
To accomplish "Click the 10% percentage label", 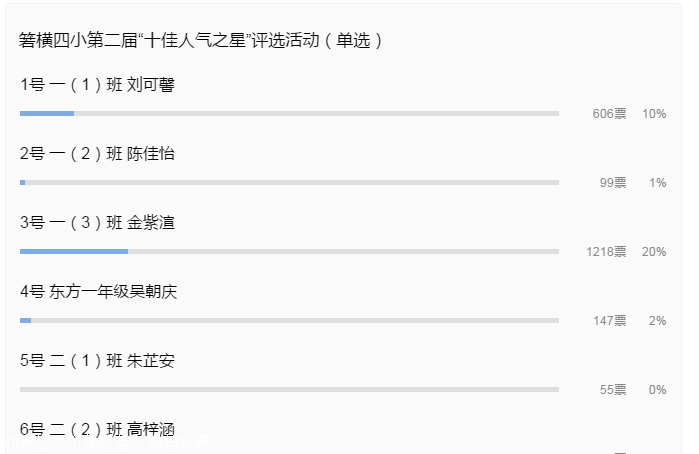I will [x=654, y=114].
